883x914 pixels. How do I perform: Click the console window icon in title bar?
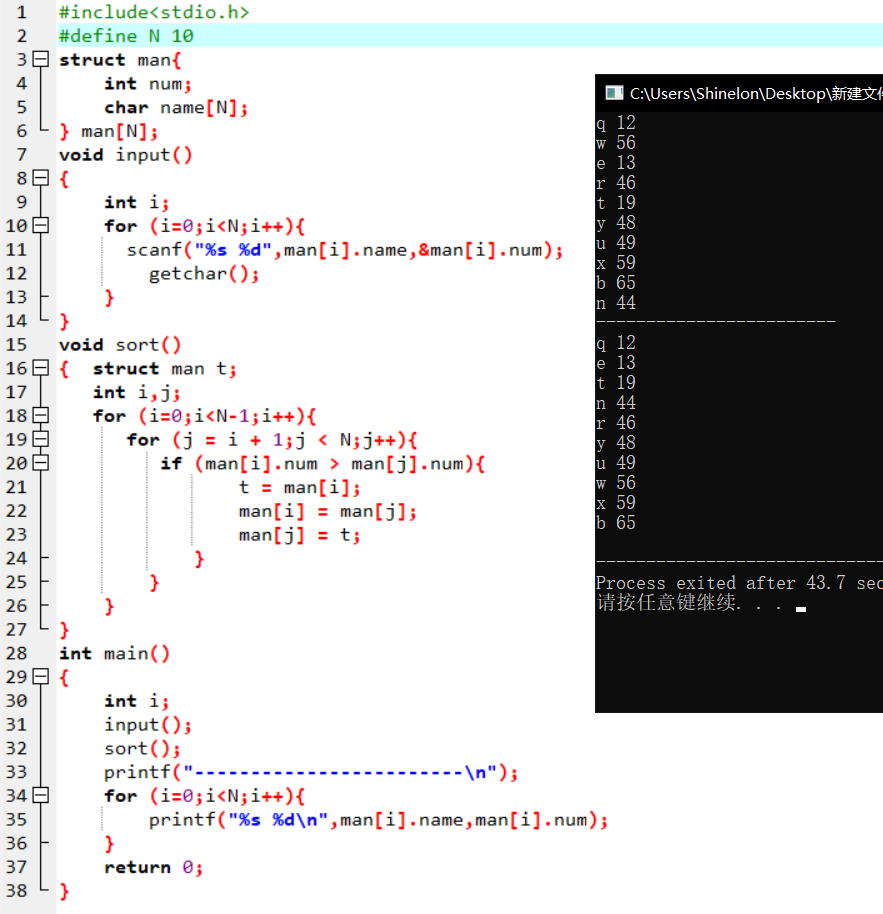point(614,93)
